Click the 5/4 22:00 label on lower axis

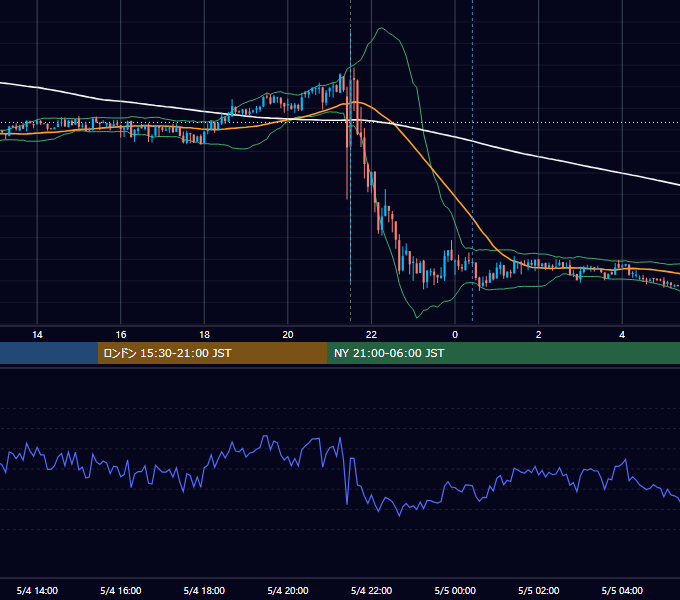371,590
